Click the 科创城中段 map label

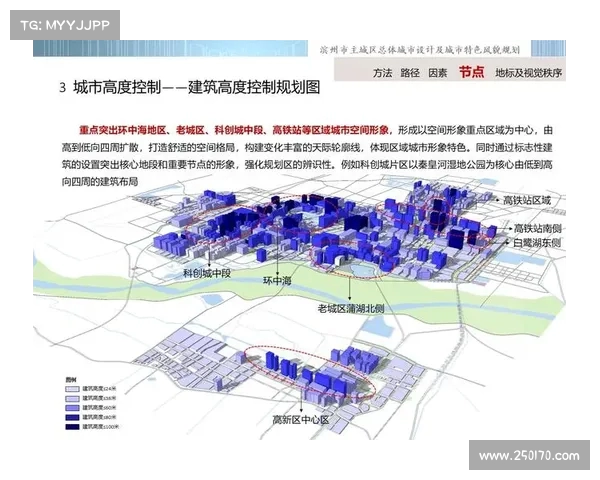[x=207, y=272]
